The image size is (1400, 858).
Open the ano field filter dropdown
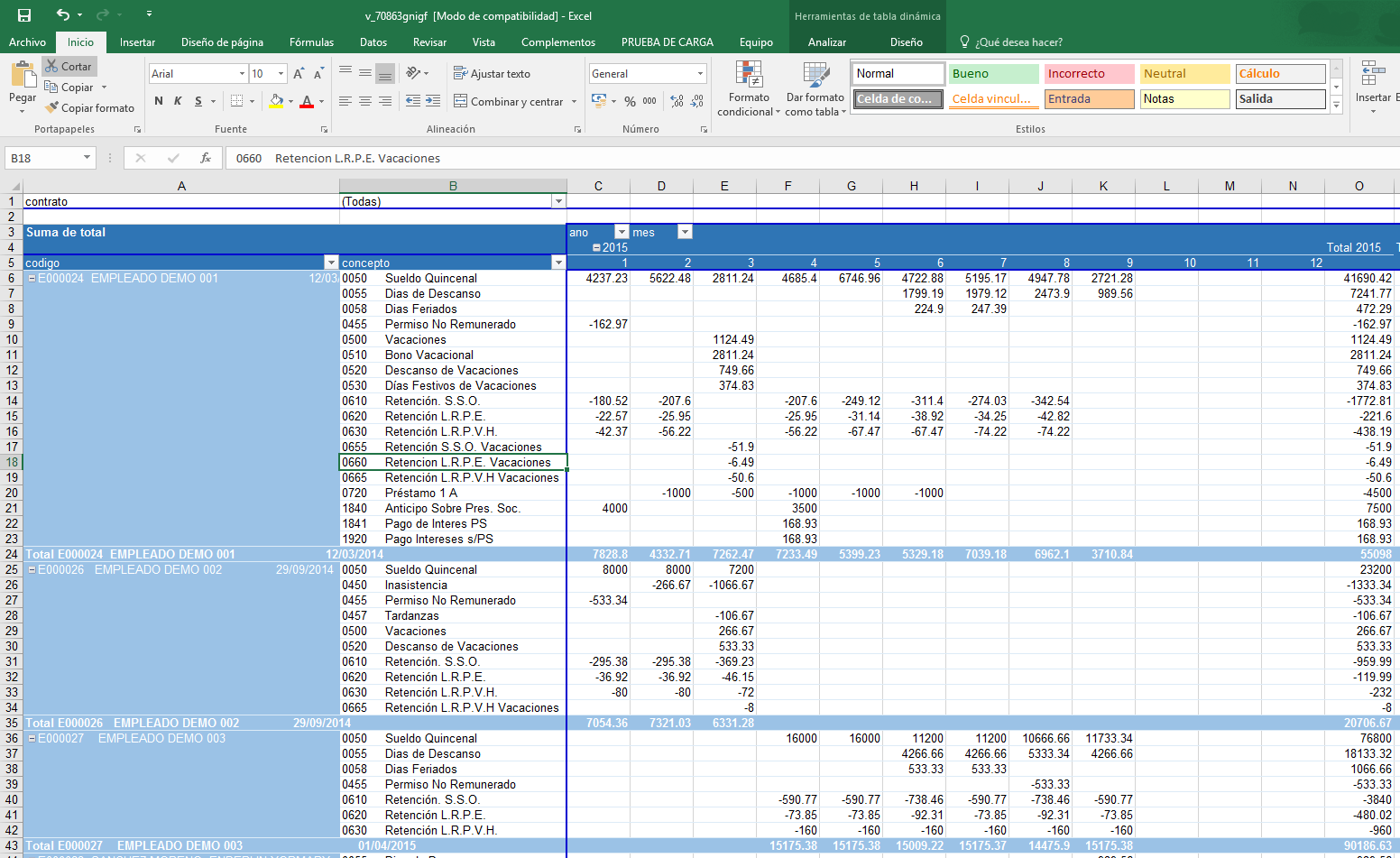[x=621, y=232]
